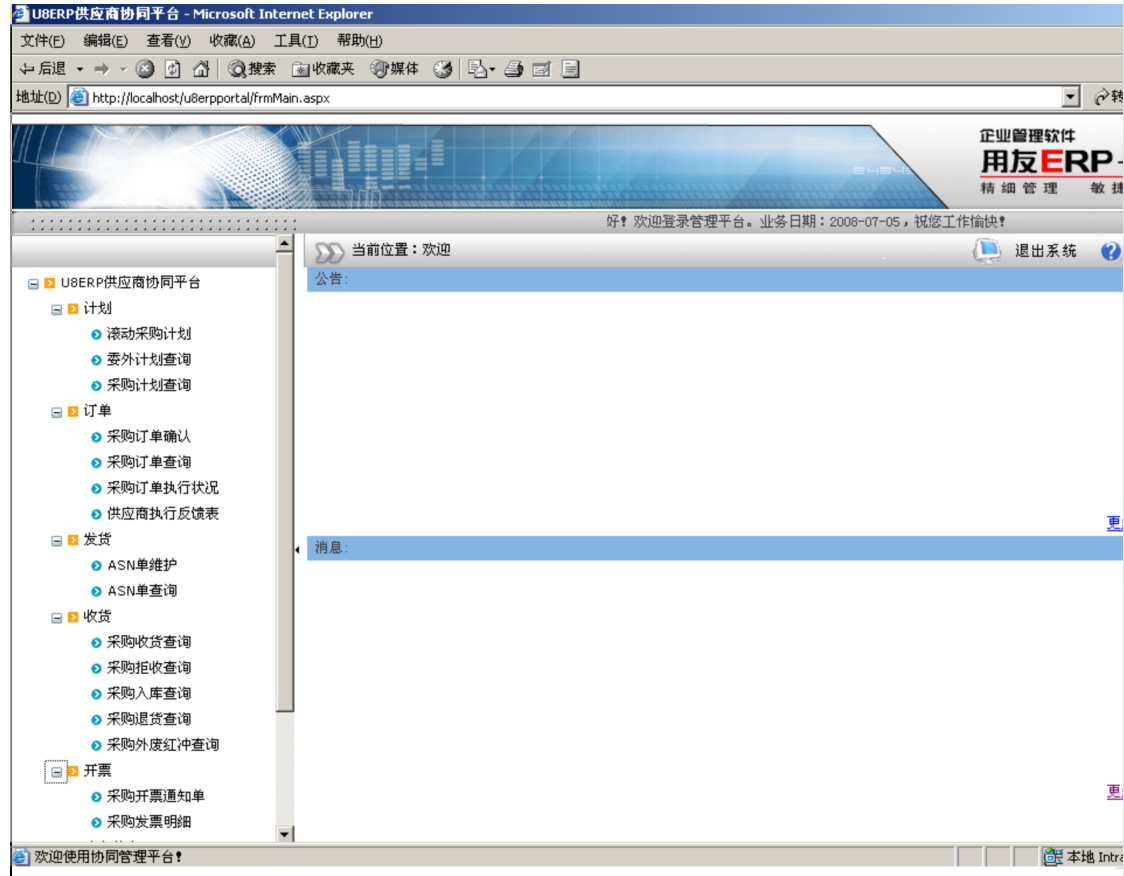
Task: Open 采购发票明细 in the tree
Action: tap(148, 822)
